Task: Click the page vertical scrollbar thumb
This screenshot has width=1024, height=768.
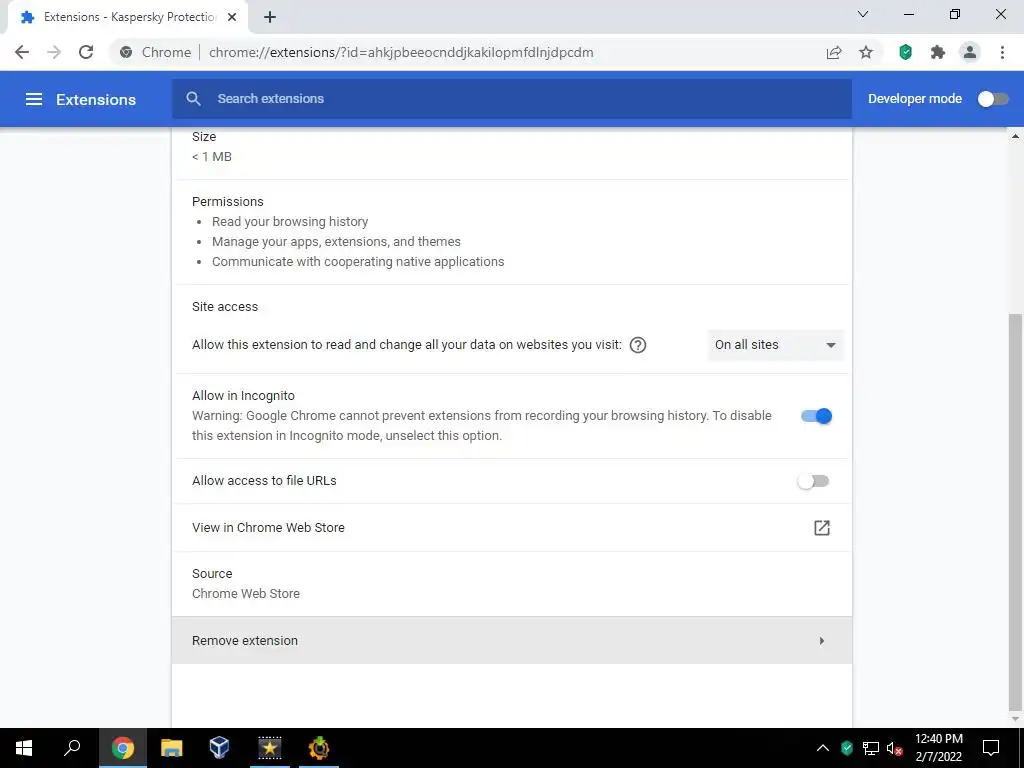Action: [1015, 513]
